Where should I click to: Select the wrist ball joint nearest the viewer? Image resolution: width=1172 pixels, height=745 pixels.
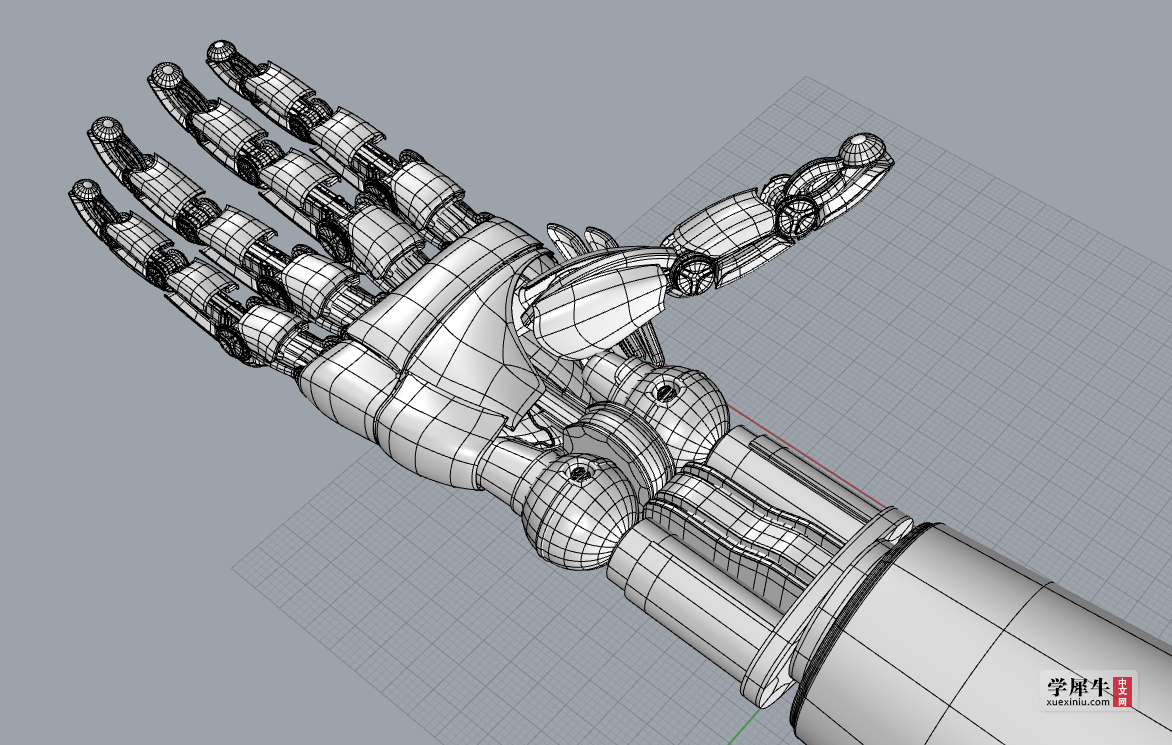tap(581, 511)
